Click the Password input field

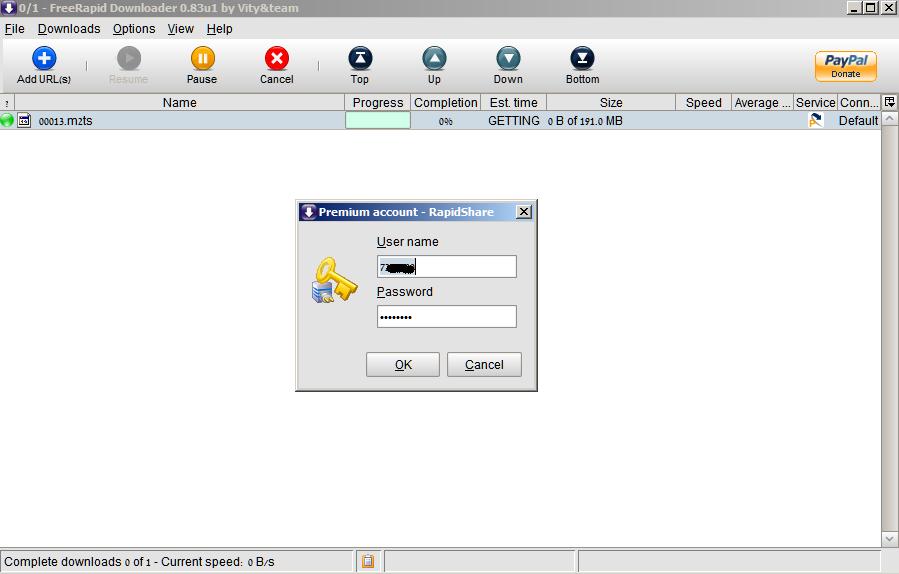click(446, 317)
